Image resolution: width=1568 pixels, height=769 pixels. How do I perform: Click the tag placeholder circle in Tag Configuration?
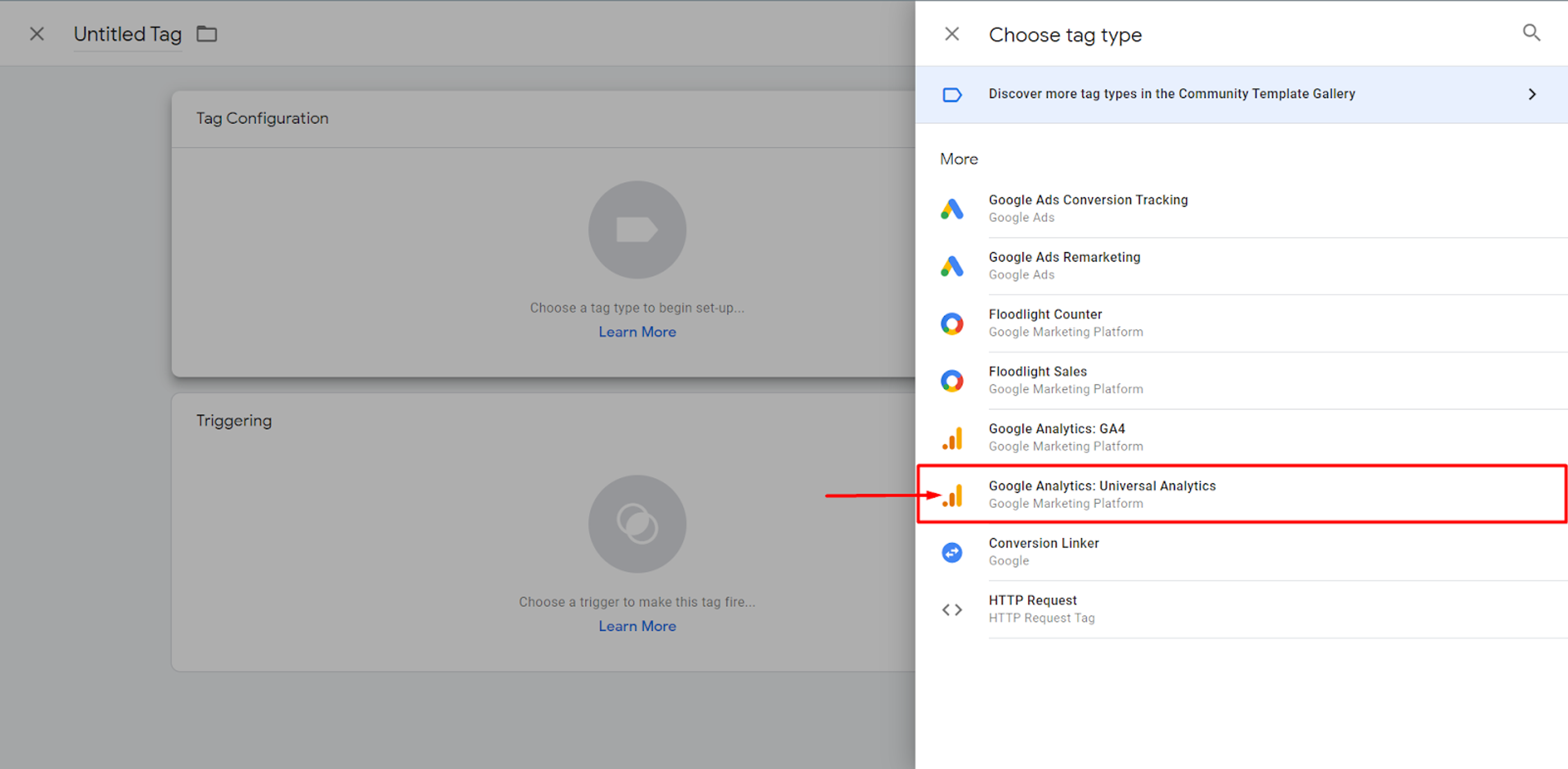pos(637,230)
